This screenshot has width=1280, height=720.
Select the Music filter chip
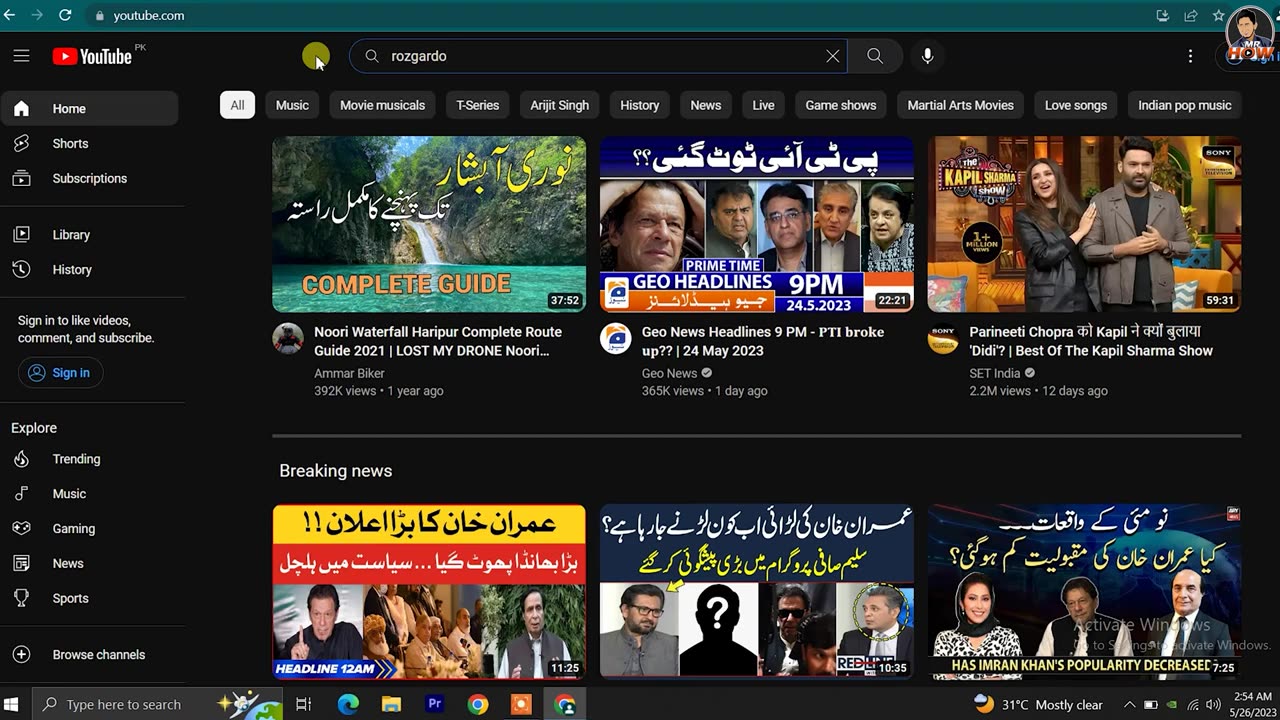pyautogui.click(x=292, y=105)
